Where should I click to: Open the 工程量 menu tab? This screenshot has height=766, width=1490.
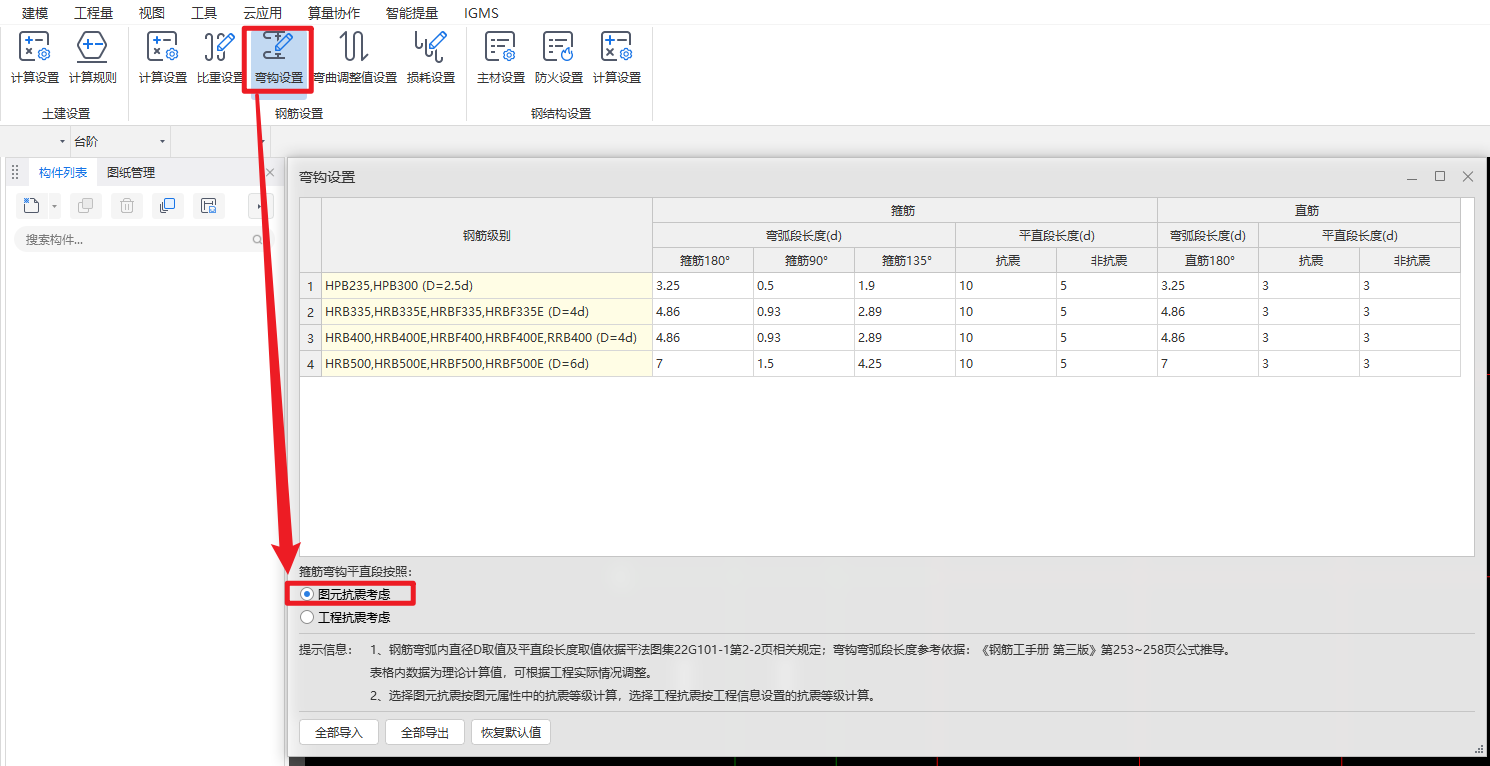(93, 13)
